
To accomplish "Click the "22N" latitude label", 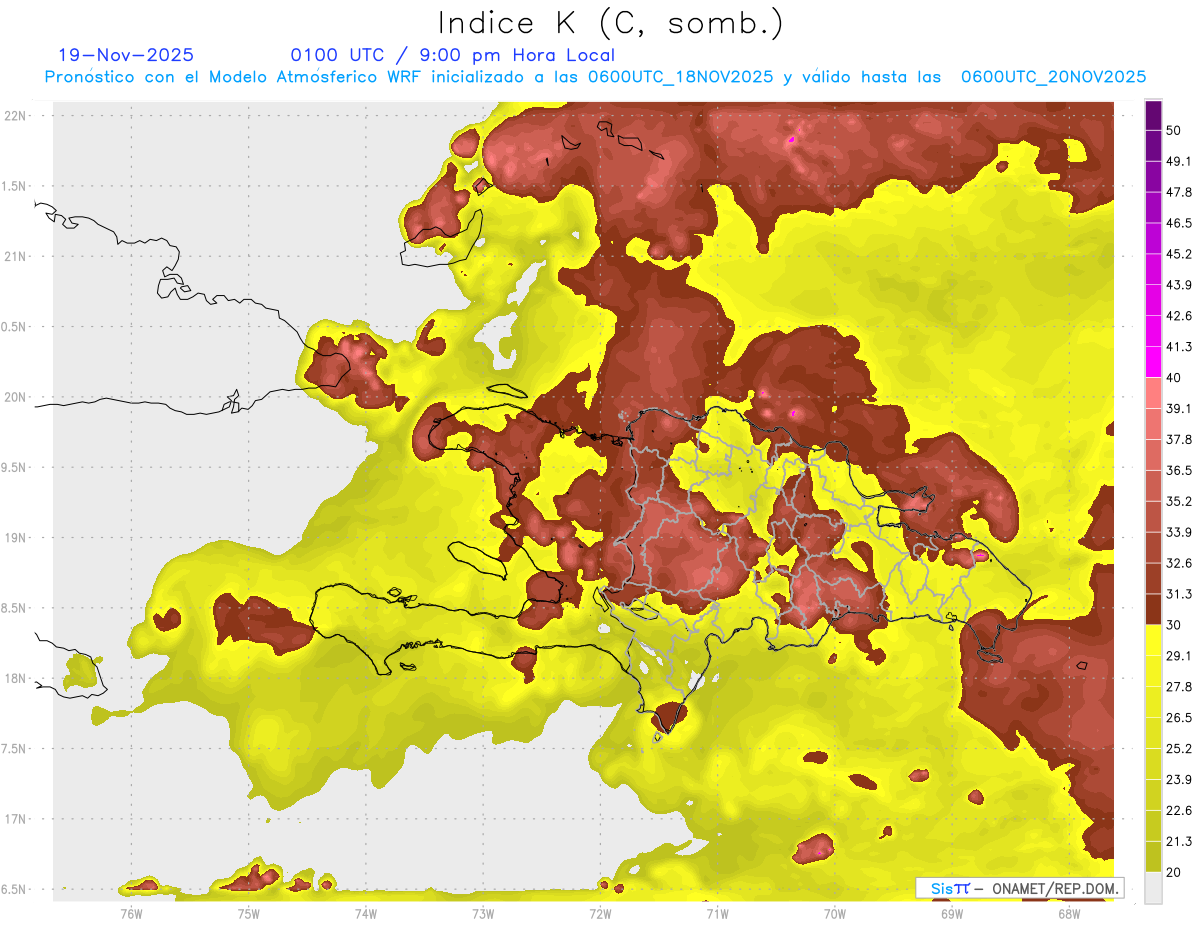I will [x=14, y=116].
